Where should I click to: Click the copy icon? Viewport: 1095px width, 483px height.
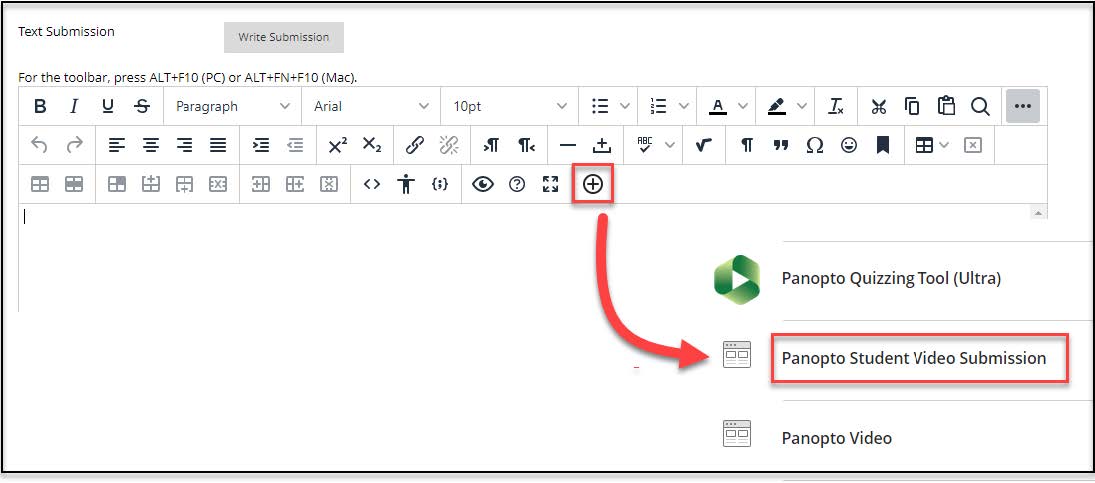912,106
